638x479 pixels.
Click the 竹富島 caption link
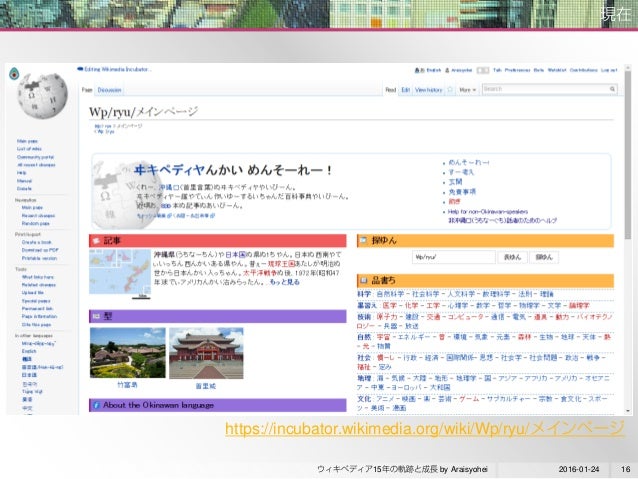click(x=127, y=385)
